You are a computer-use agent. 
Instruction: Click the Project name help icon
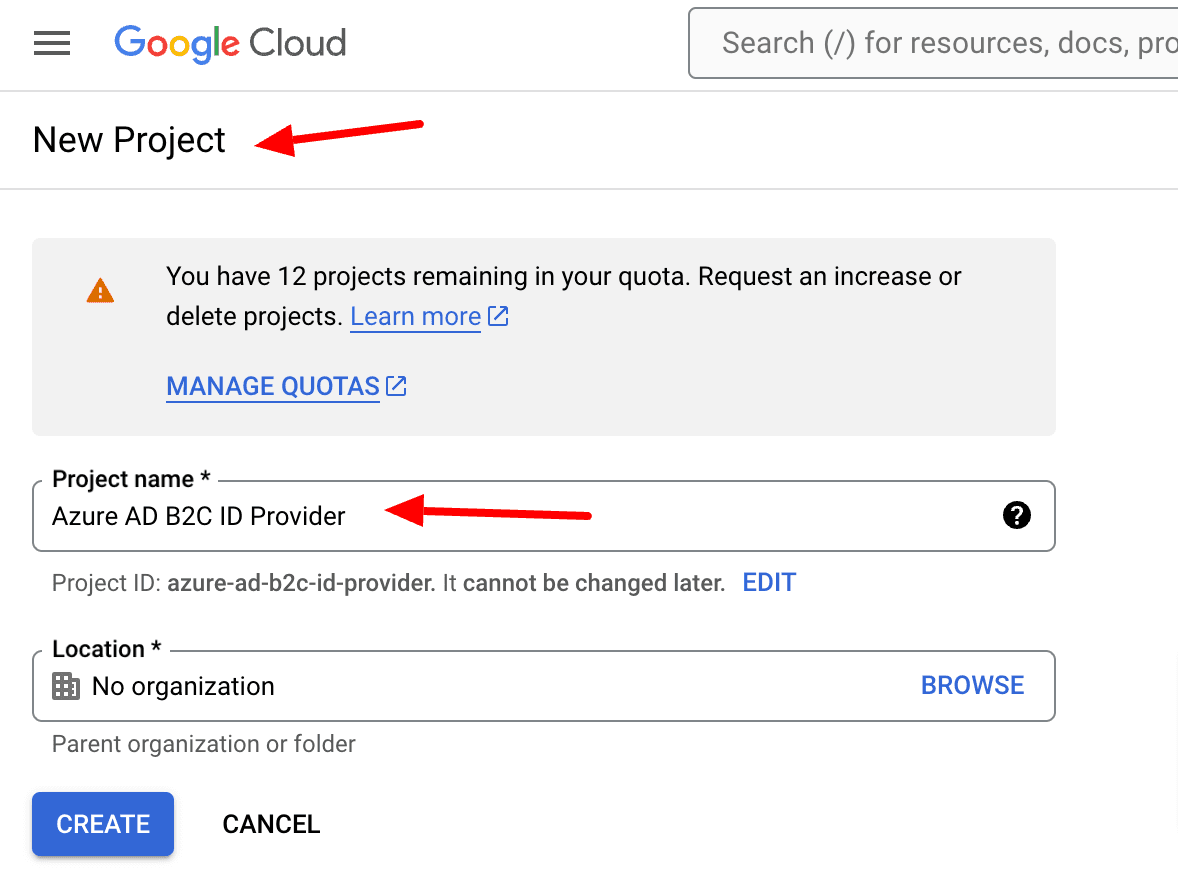(1016, 516)
